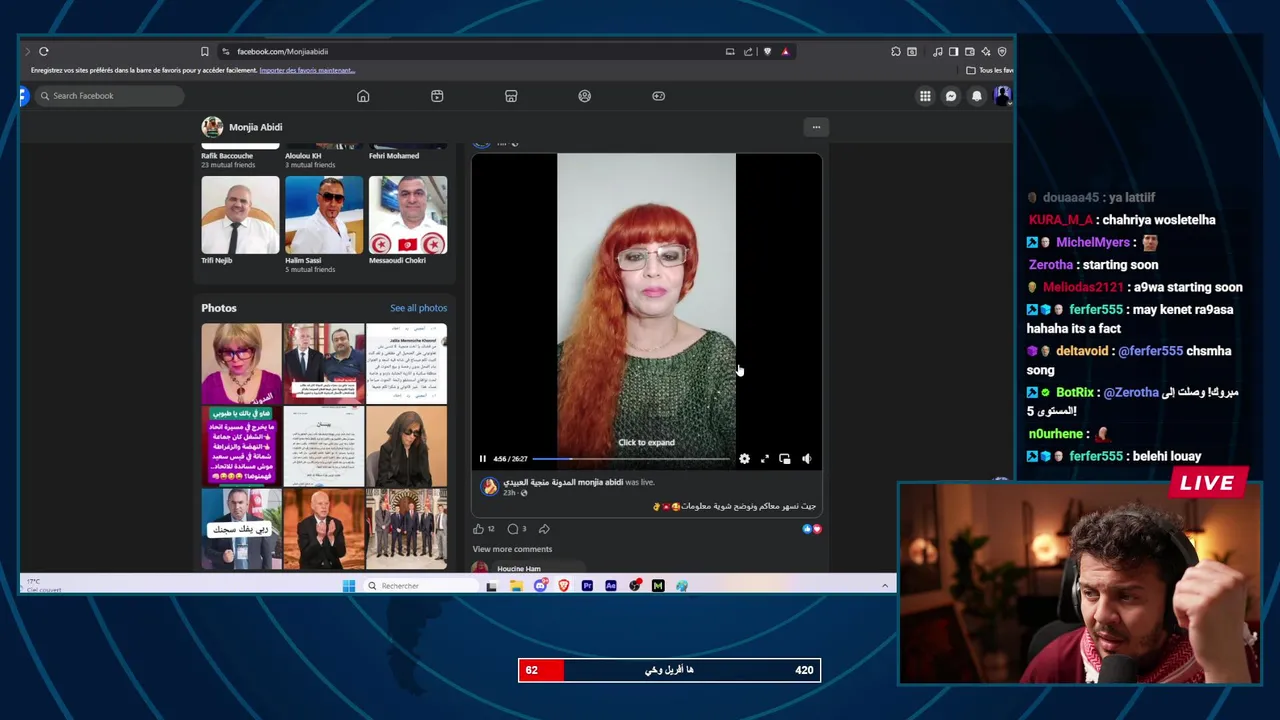Click the name Fehri Mohamed
The image size is (1280, 720).
click(394, 156)
